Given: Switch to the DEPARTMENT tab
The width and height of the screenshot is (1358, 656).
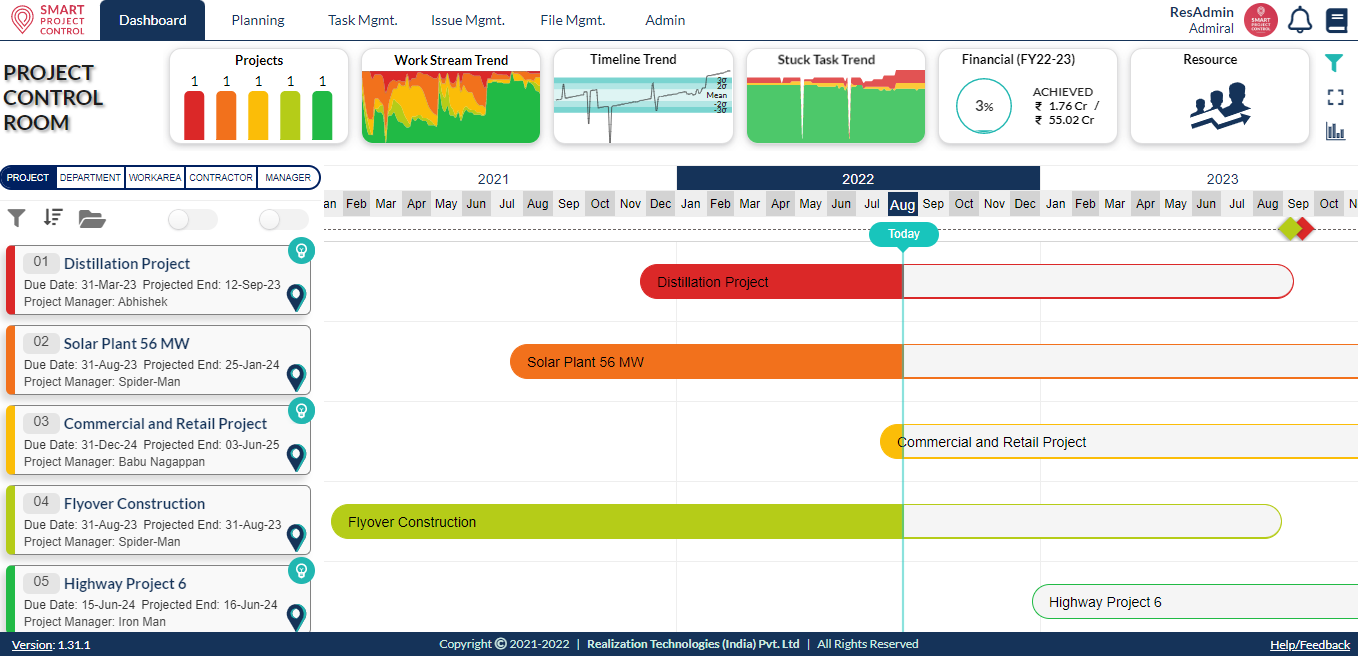Looking at the screenshot, I should (89, 177).
